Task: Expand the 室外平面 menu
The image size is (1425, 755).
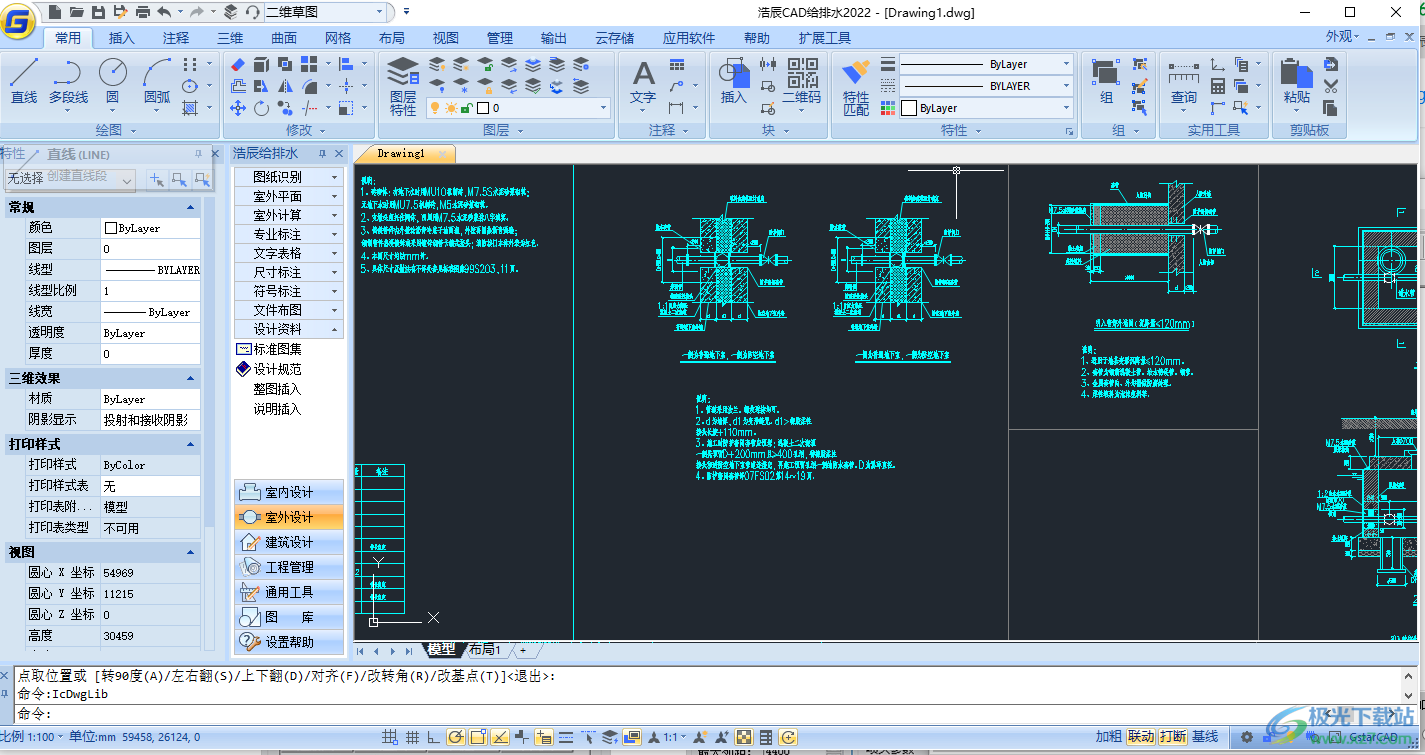Action: [288, 196]
